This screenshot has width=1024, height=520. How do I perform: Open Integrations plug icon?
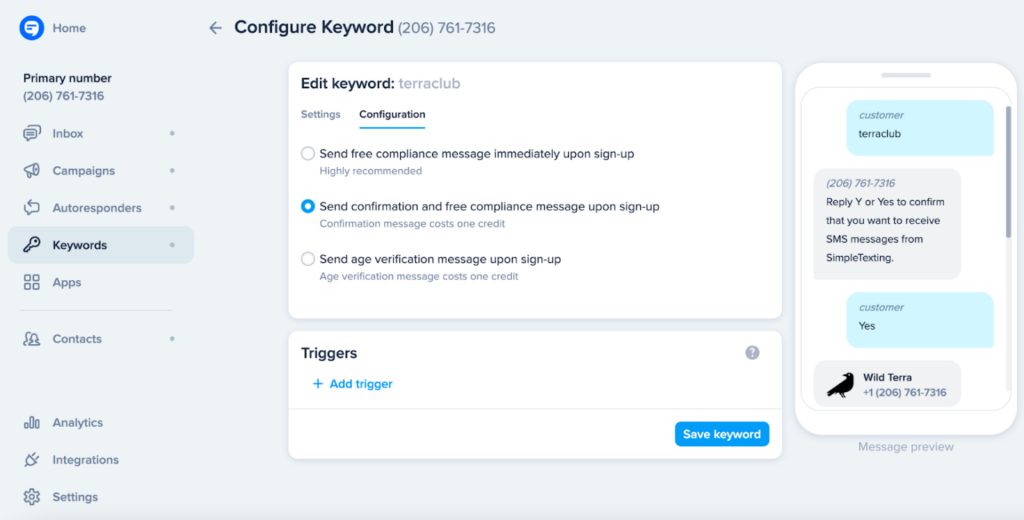(32, 460)
